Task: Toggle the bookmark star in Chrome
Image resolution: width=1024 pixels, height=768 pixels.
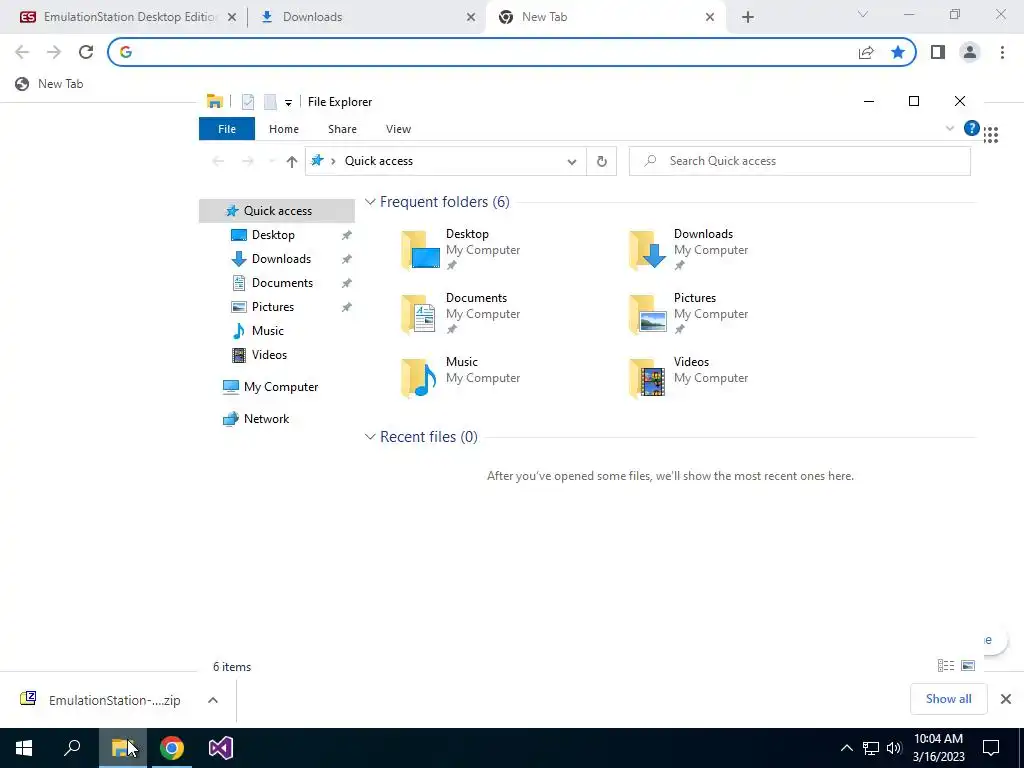Action: pos(898,52)
